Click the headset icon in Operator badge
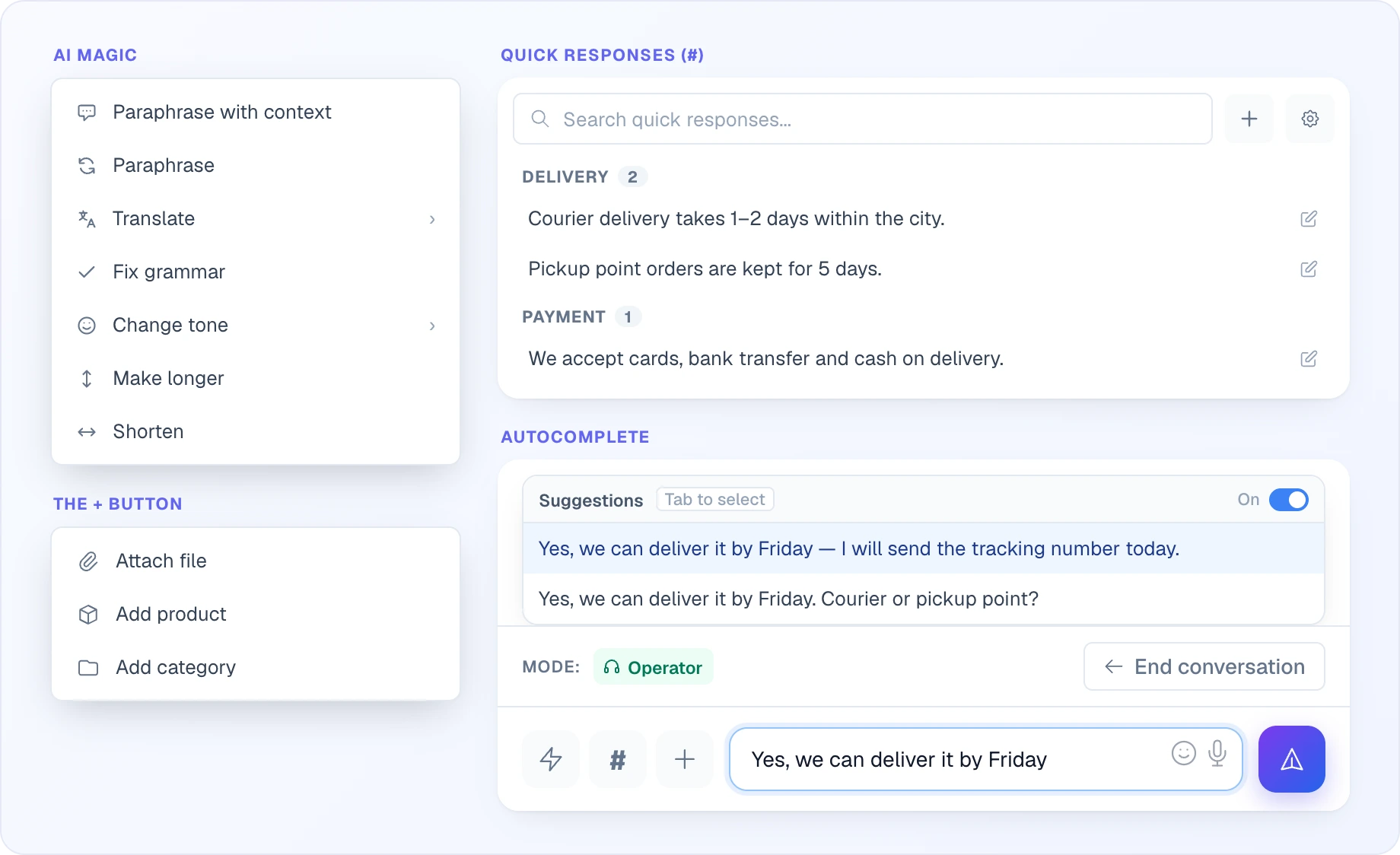Image resolution: width=1400 pixels, height=855 pixels. click(612, 667)
